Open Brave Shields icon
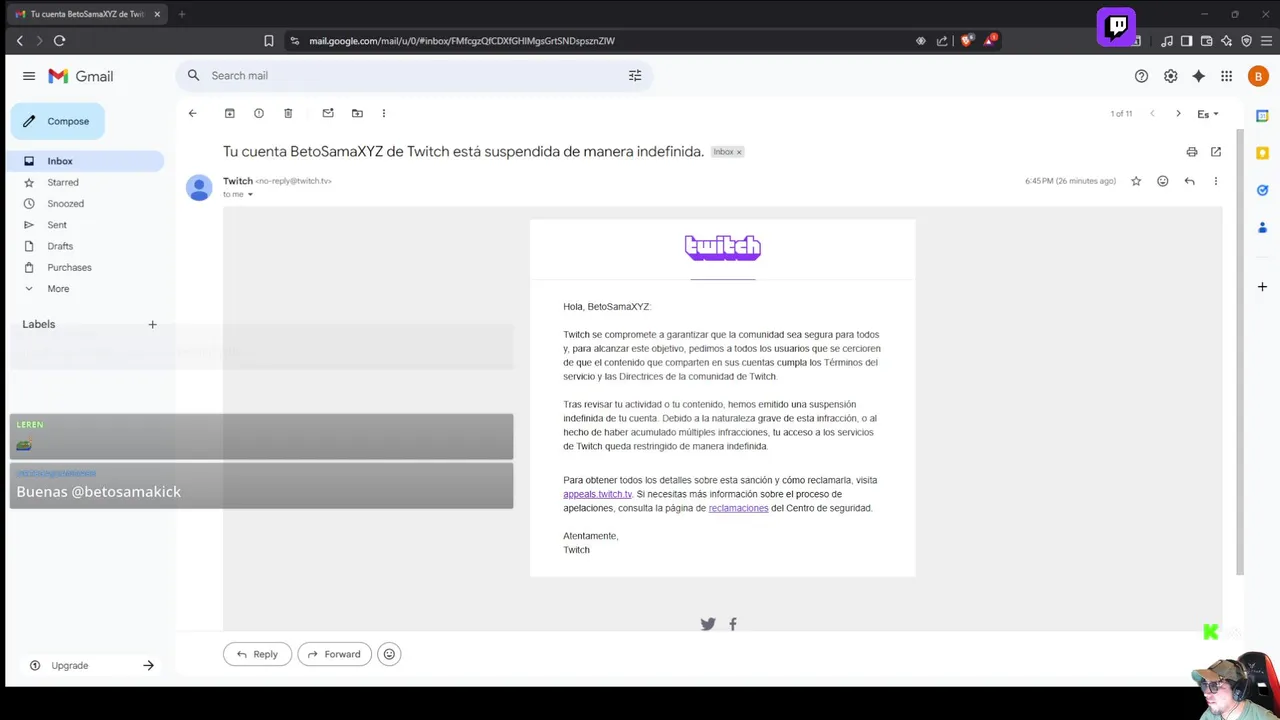1280x720 pixels. click(x=966, y=41)
